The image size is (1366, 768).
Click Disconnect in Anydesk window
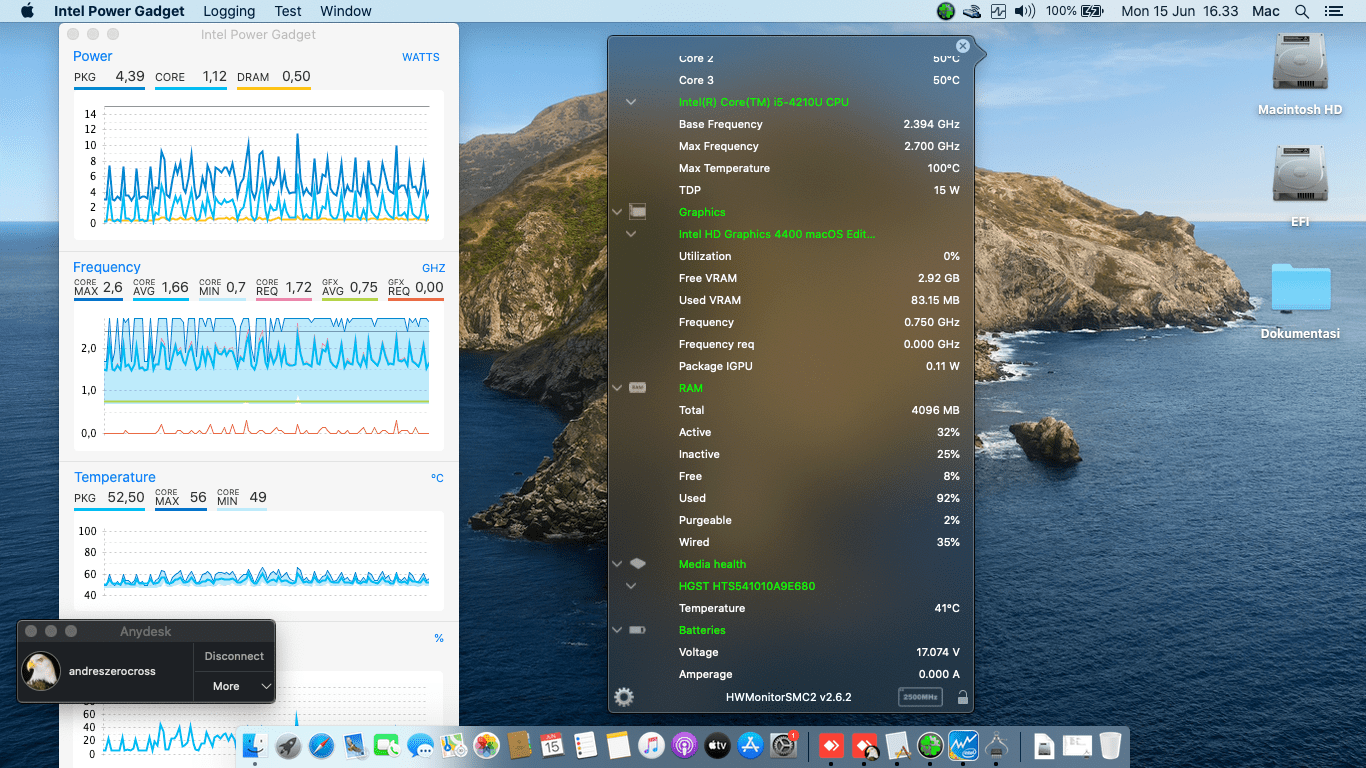pyautogui.click(x=234, y=656)
